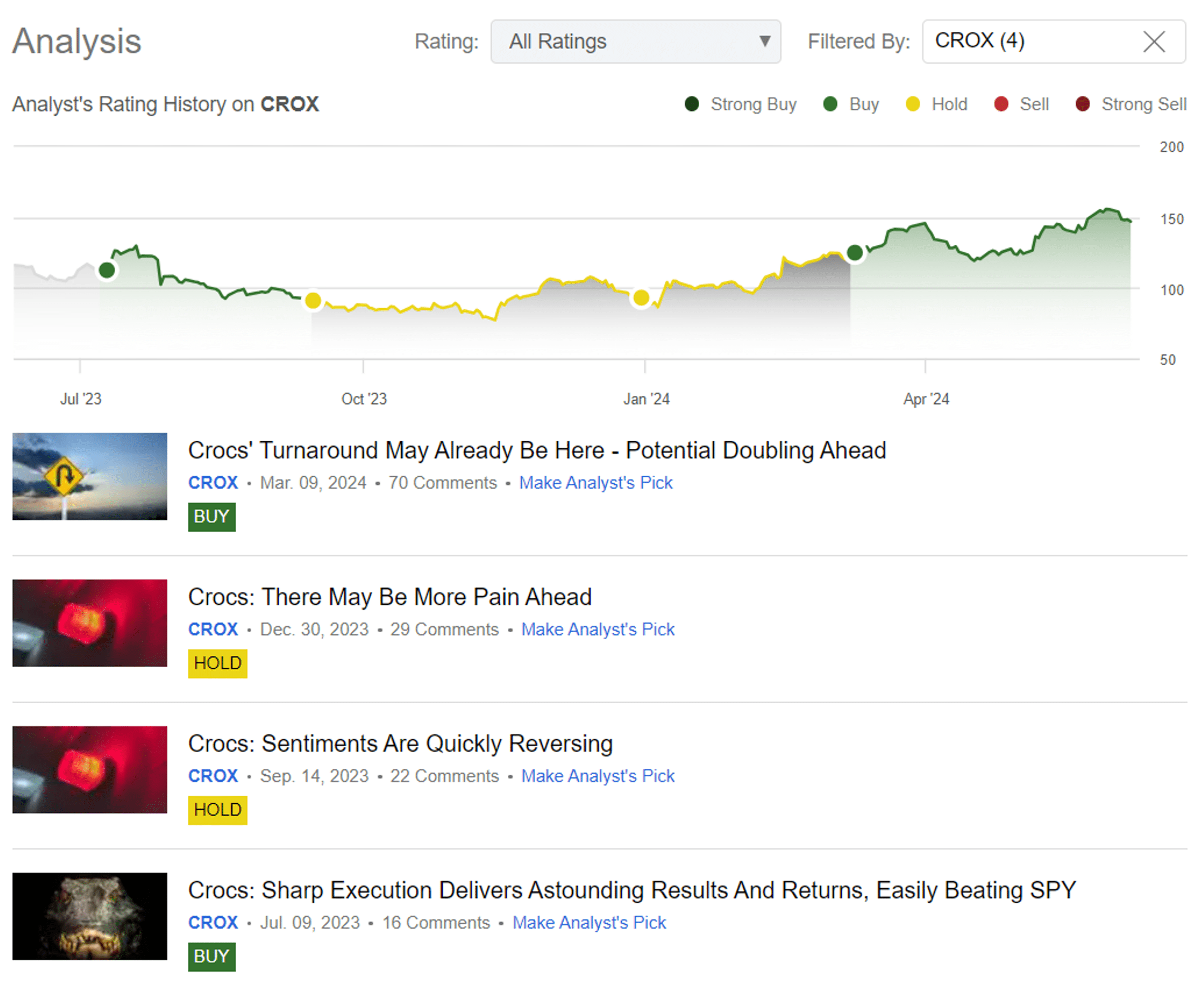Click the dropdown arrow in the Rating selector
This screenshot has width=1204, height=983.
tap(765, 41)
